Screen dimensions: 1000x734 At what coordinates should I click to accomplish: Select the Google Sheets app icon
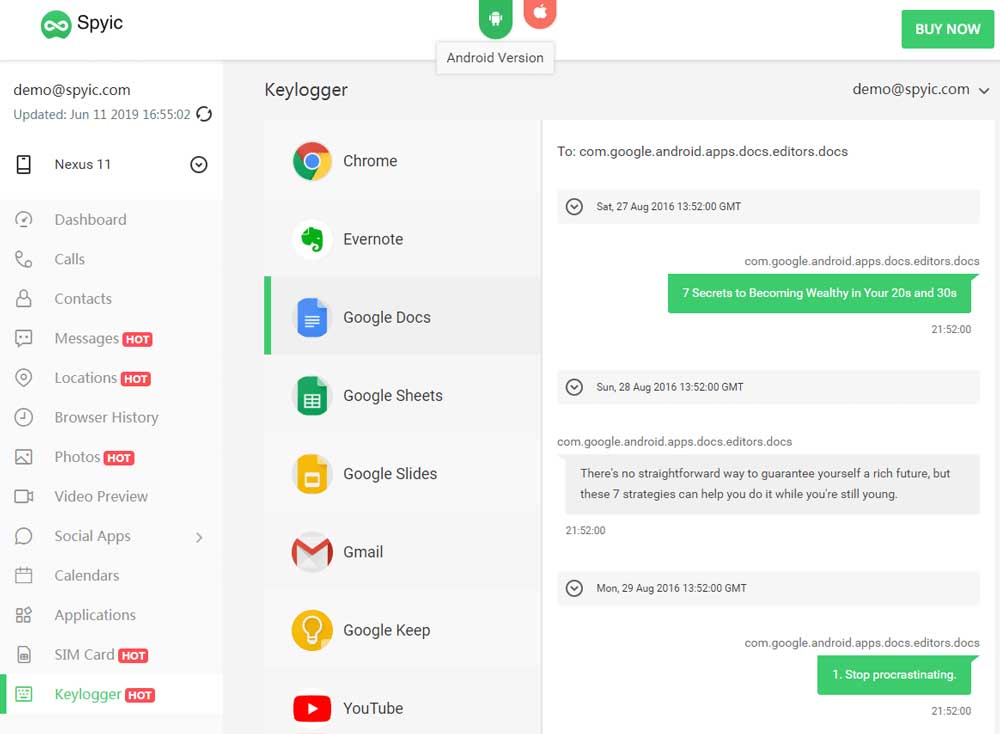[x=311, y=395]
